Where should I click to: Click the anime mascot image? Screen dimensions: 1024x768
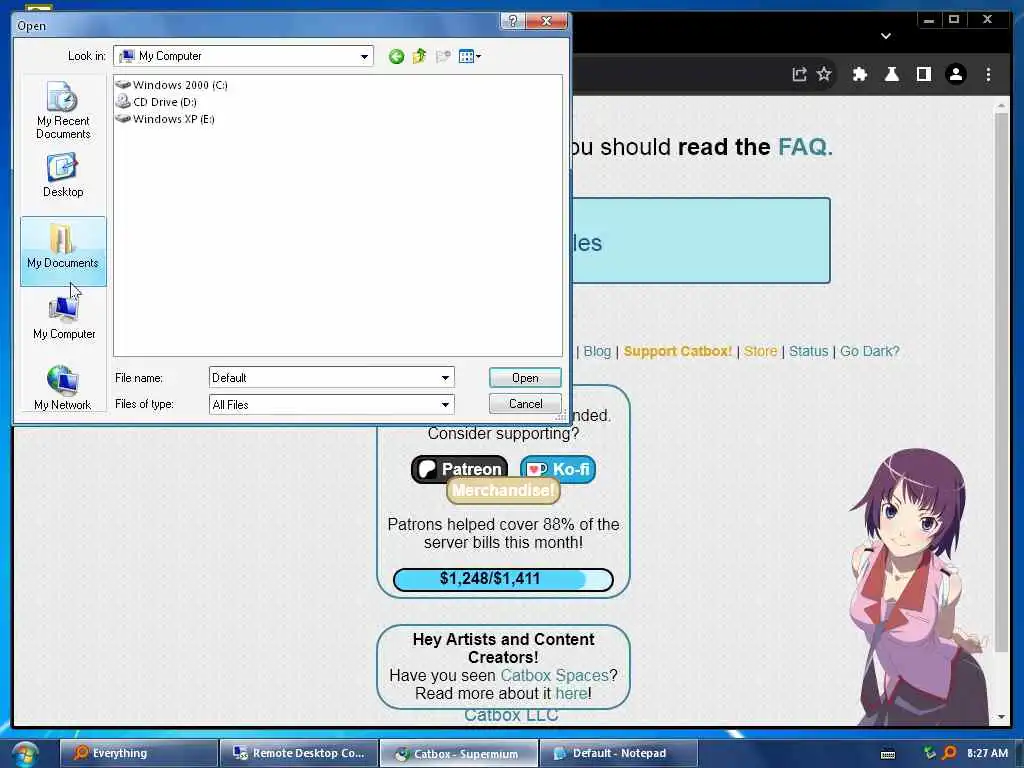pyautogui.click(x=919, y=586)
